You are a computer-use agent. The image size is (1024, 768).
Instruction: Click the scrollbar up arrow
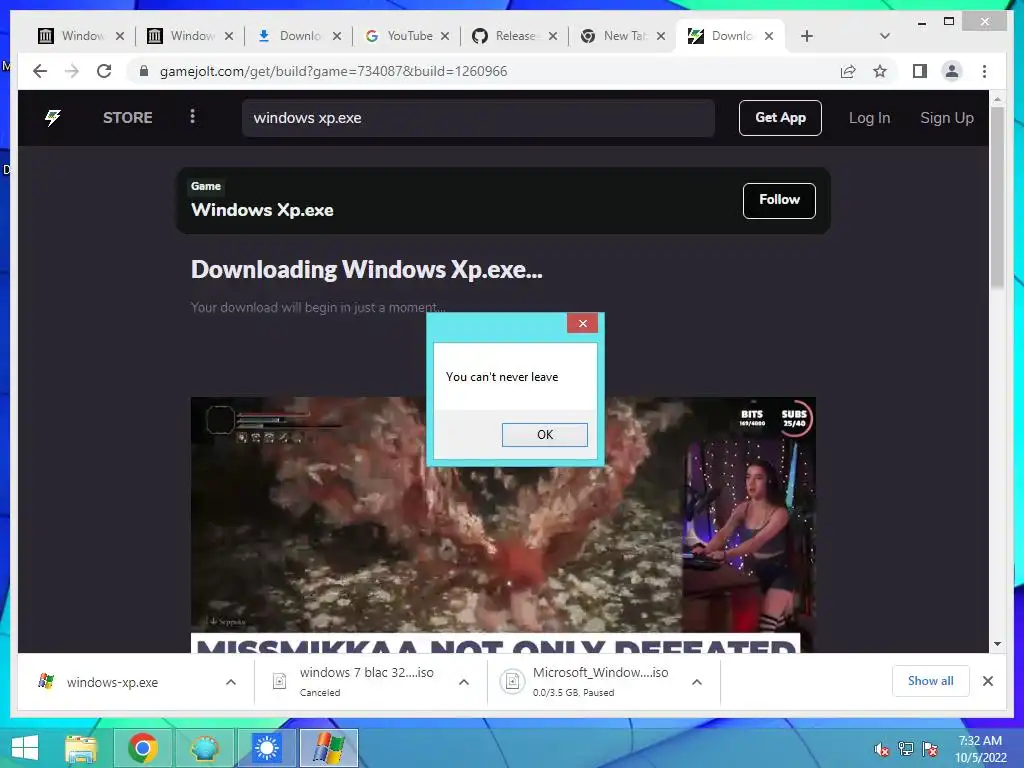click(997, 99)
